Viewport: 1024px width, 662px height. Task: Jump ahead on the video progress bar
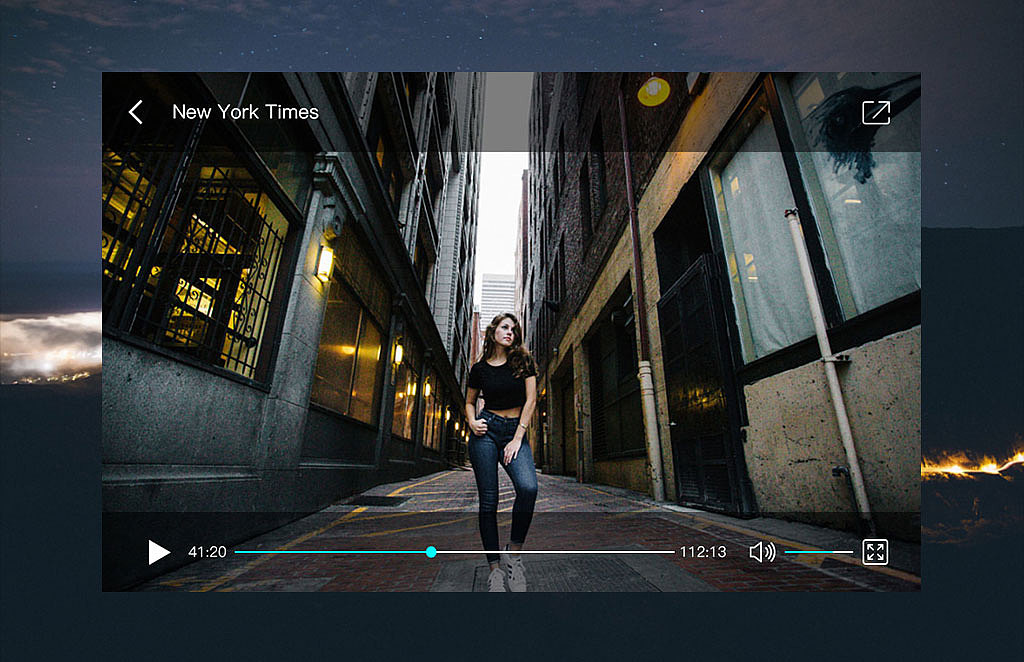(455, 552)
